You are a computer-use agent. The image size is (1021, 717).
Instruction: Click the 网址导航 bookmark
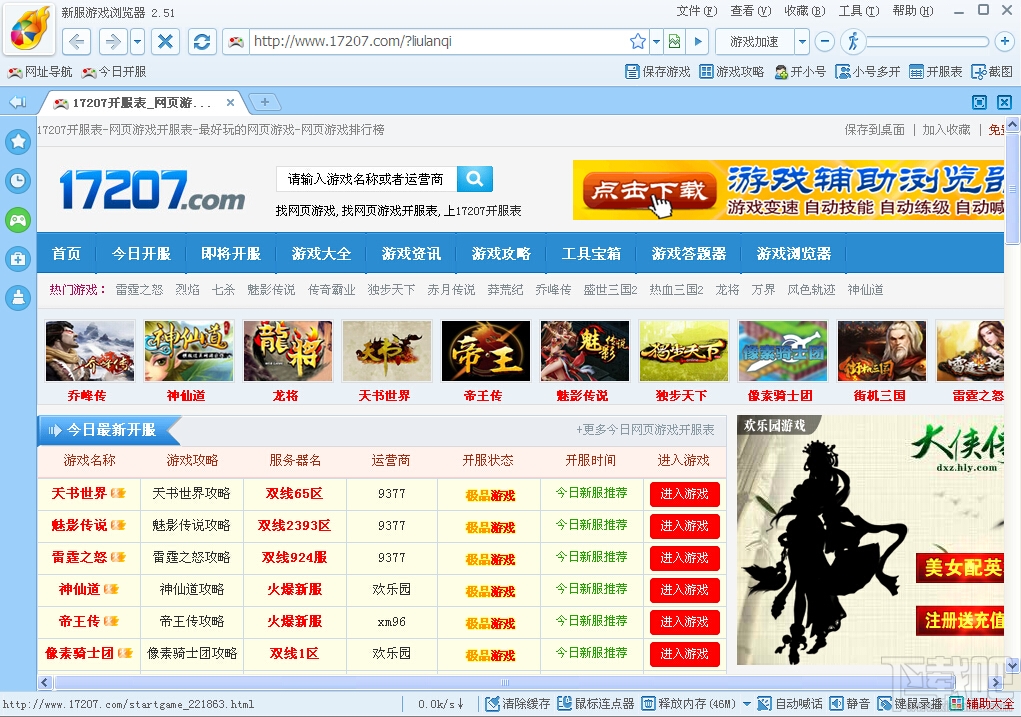(40, 72)
